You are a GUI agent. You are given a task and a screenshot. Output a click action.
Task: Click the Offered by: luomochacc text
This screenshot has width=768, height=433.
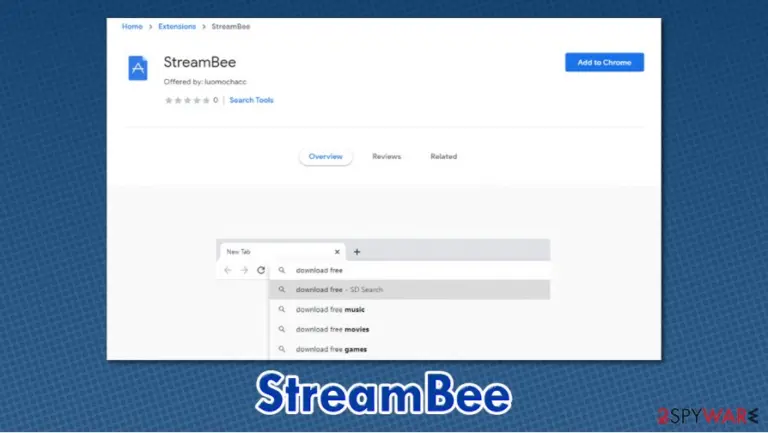[205, 82]
